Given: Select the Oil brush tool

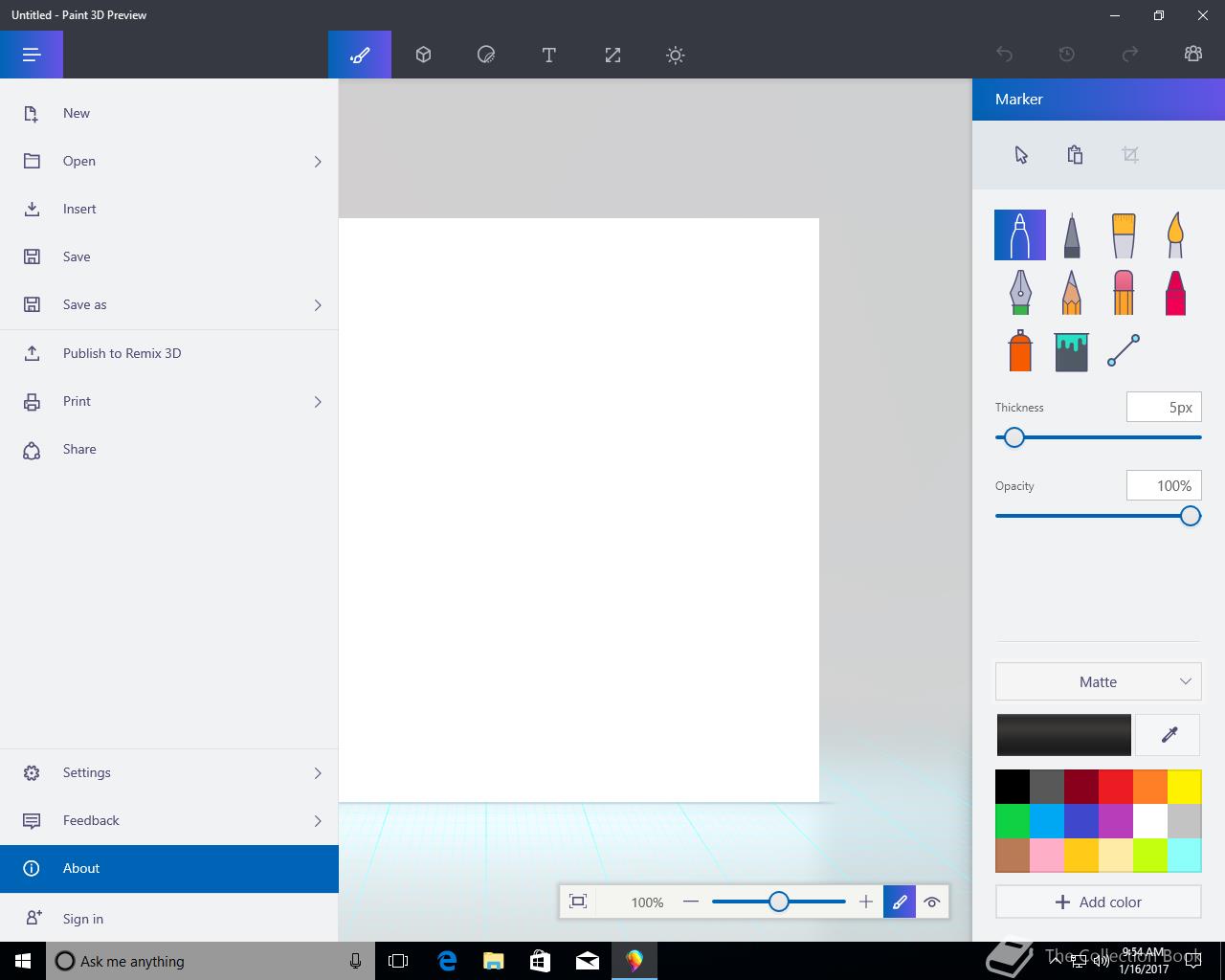Looking at the screenshot, I should (1124, 235).
